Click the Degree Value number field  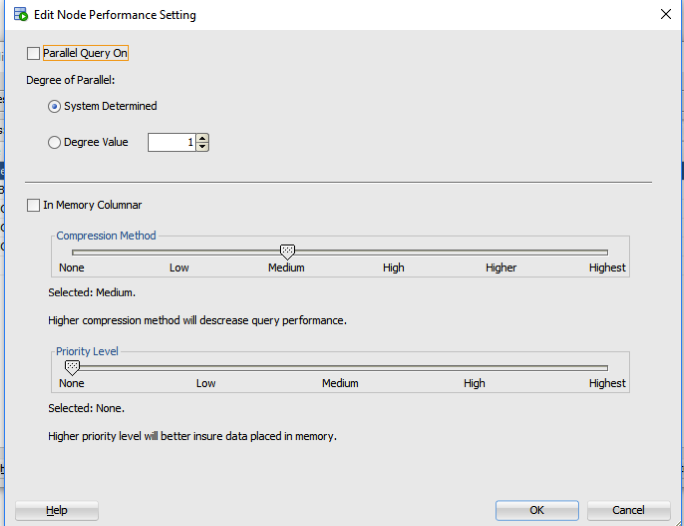click(171, 142)
